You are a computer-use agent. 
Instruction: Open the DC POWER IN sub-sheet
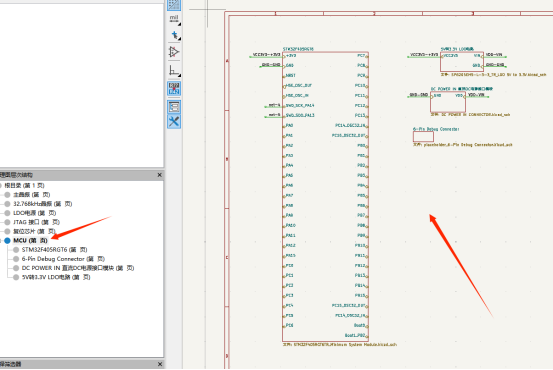78,268
